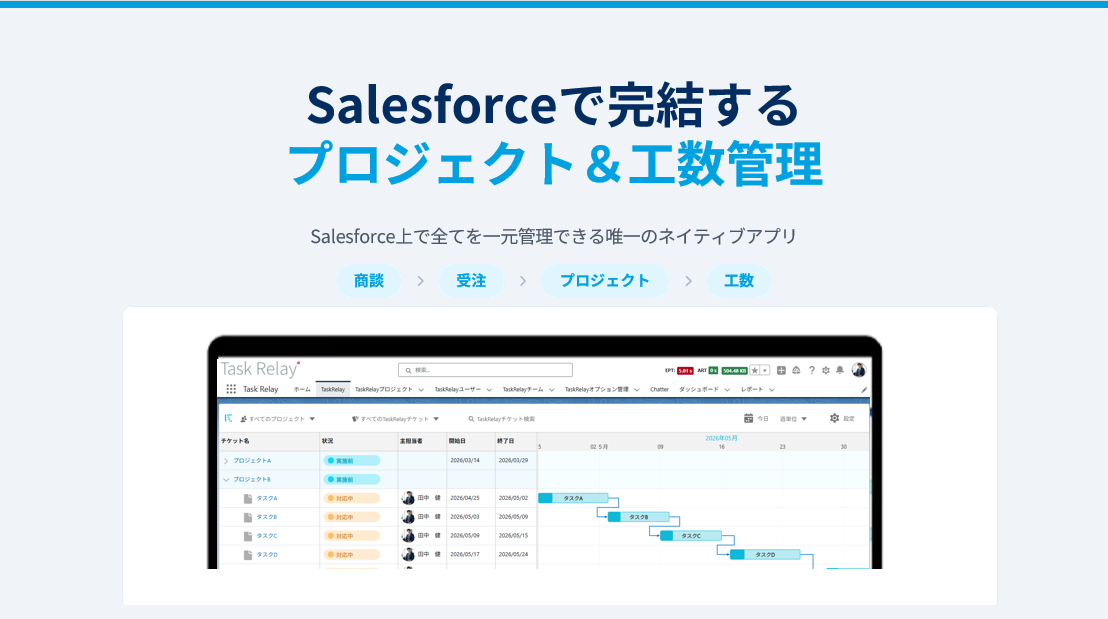1108x619 pixels.
Task: Open the help question mark icon
Action: [811, 370]
